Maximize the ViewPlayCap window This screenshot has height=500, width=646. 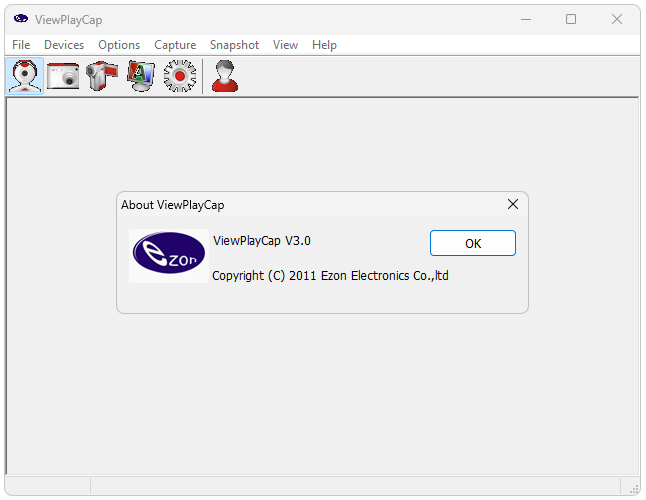click(571, 19)
